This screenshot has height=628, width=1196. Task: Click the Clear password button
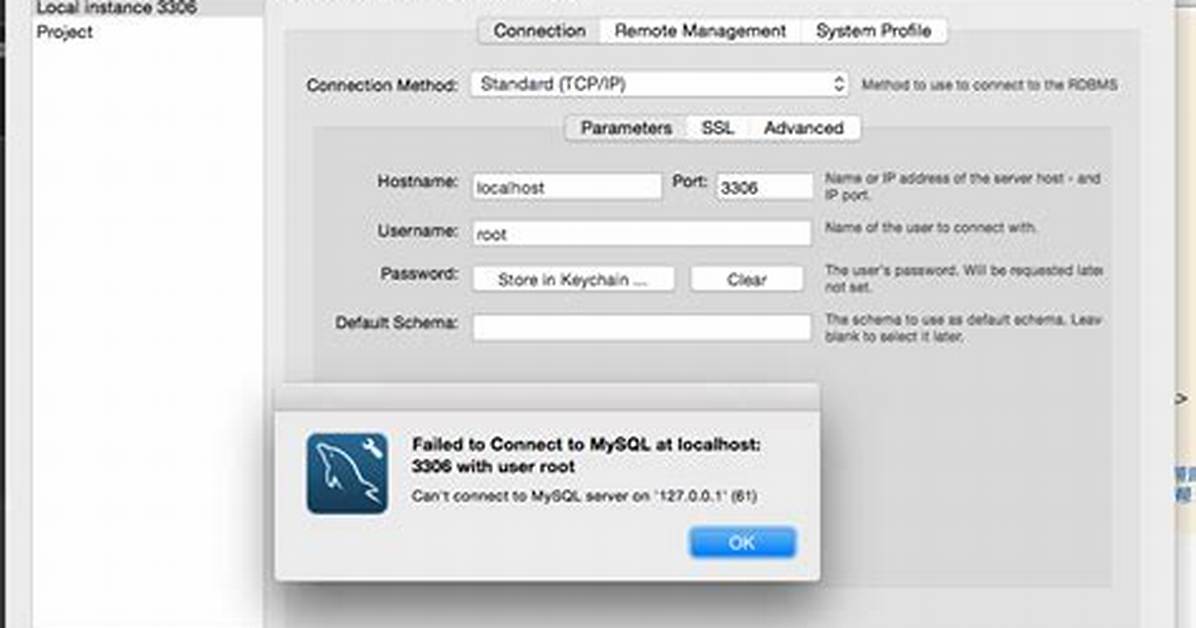pos(747,279)
